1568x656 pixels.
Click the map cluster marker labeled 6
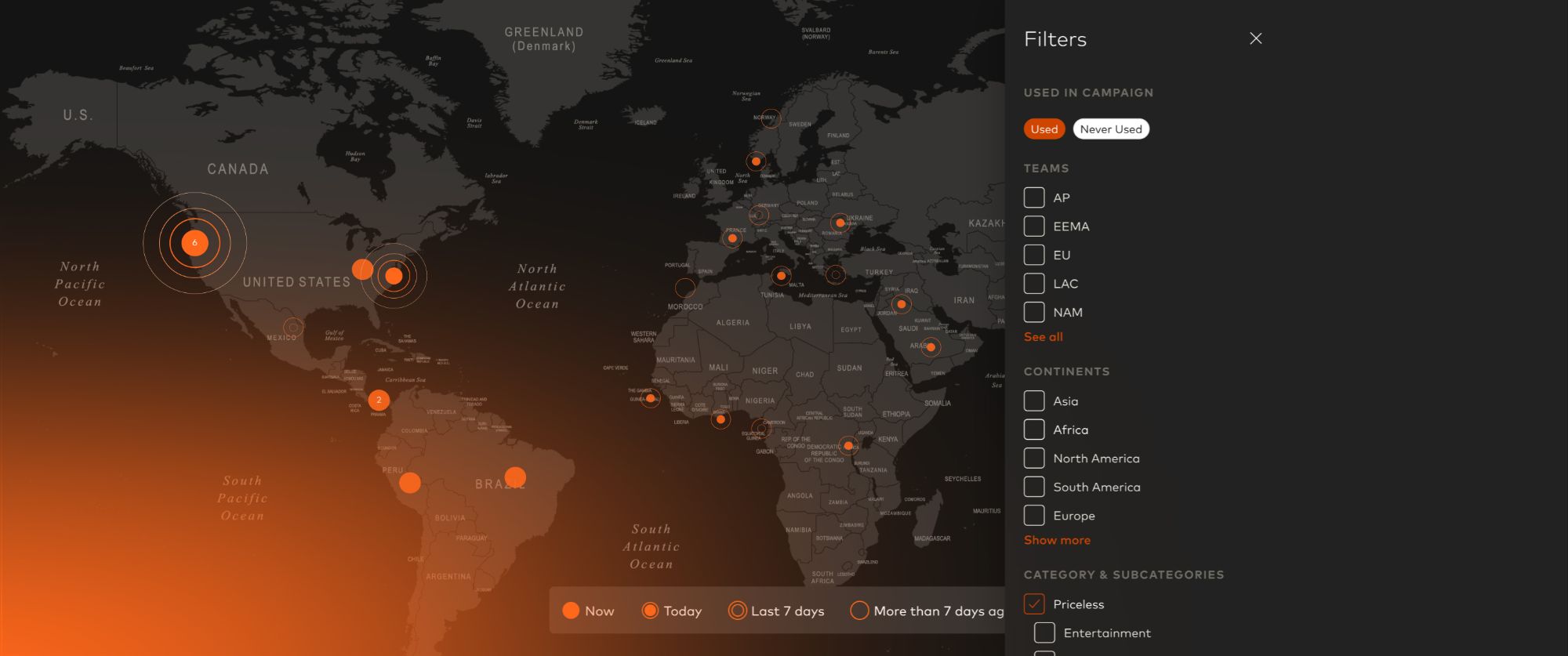pyautogui.click(x=194, y=243)
